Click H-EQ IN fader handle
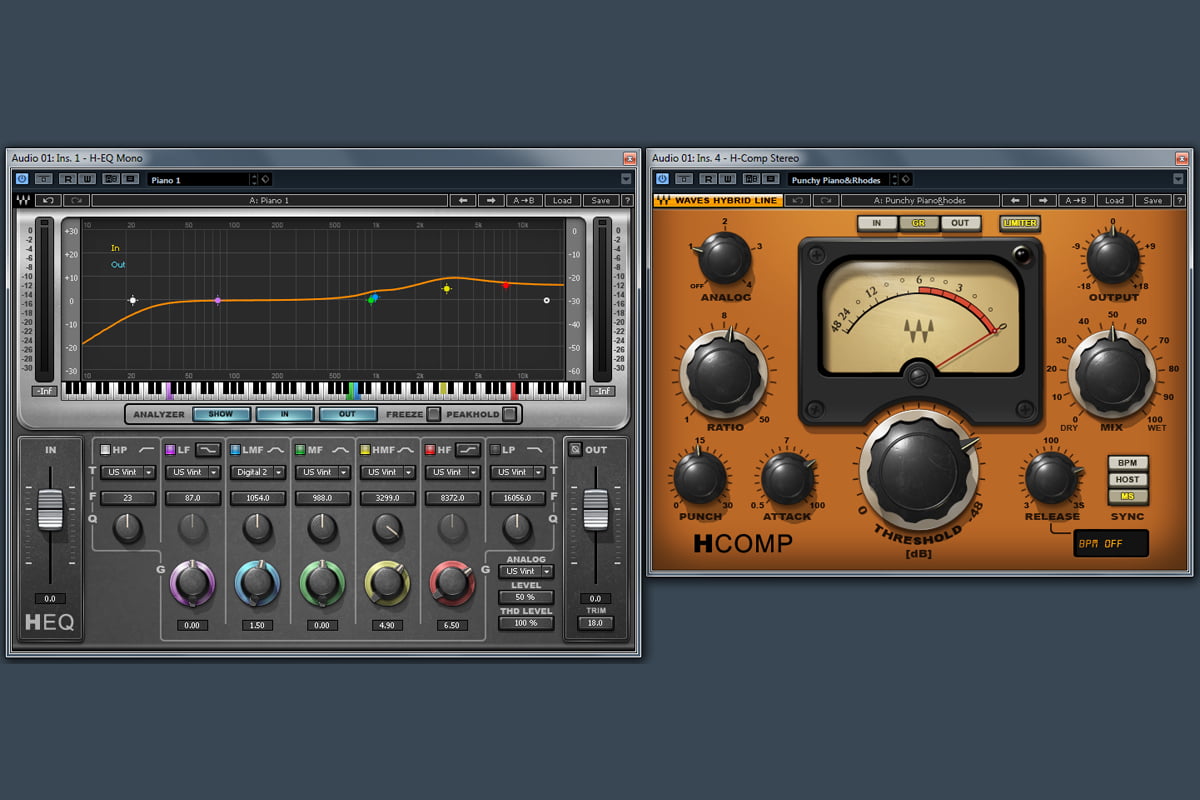 50,510
